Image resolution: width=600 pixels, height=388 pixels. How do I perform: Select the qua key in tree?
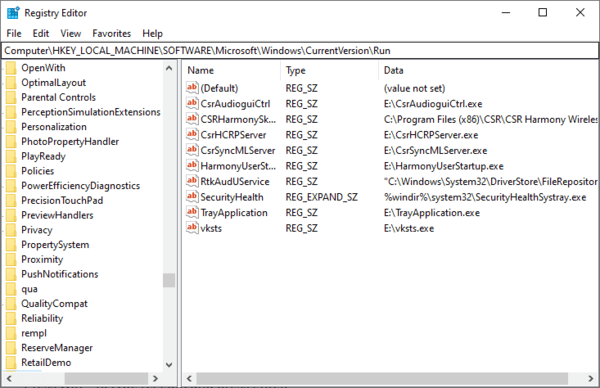29,289
